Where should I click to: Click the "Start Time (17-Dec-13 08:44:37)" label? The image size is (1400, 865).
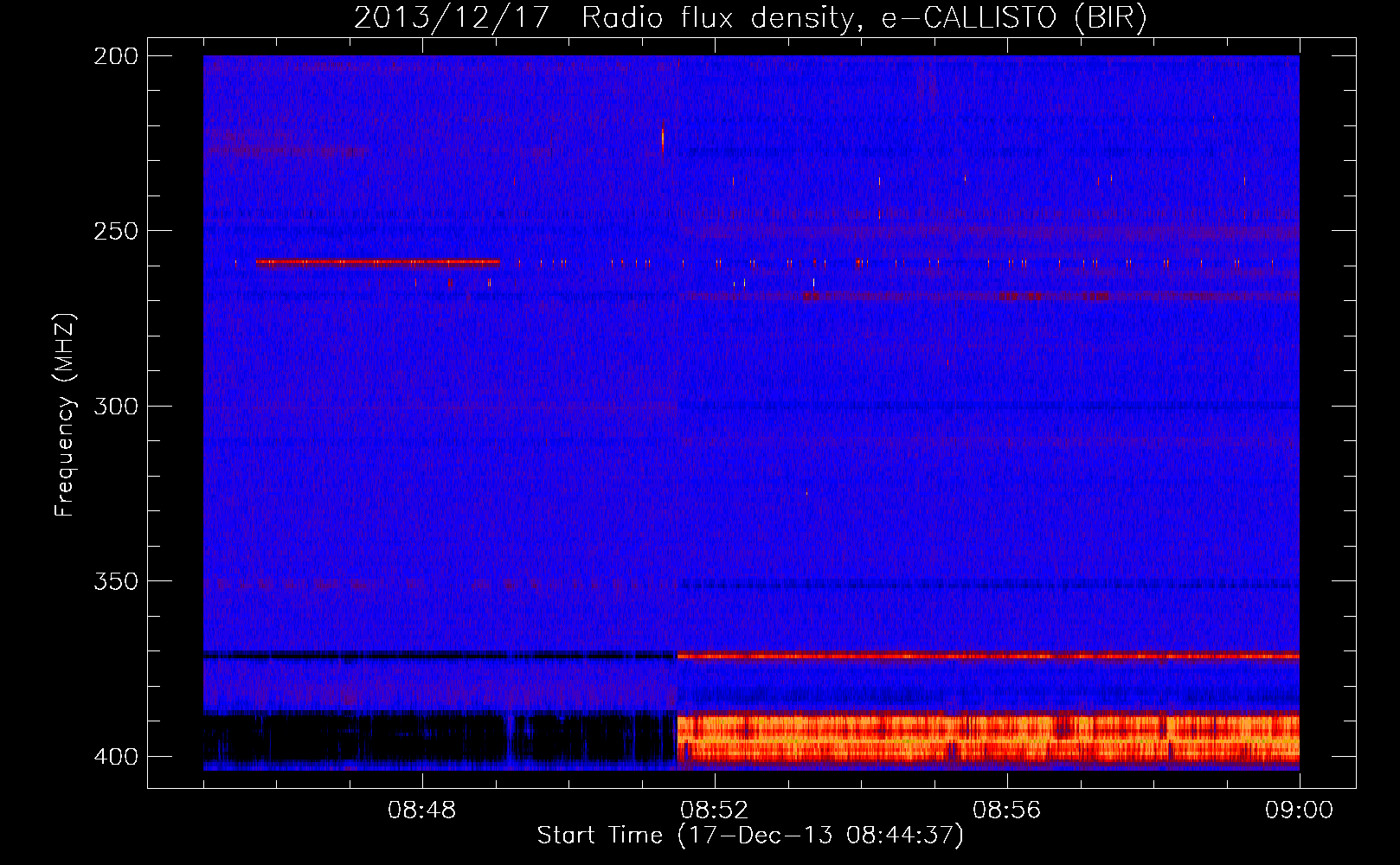(x=750, y=836)
